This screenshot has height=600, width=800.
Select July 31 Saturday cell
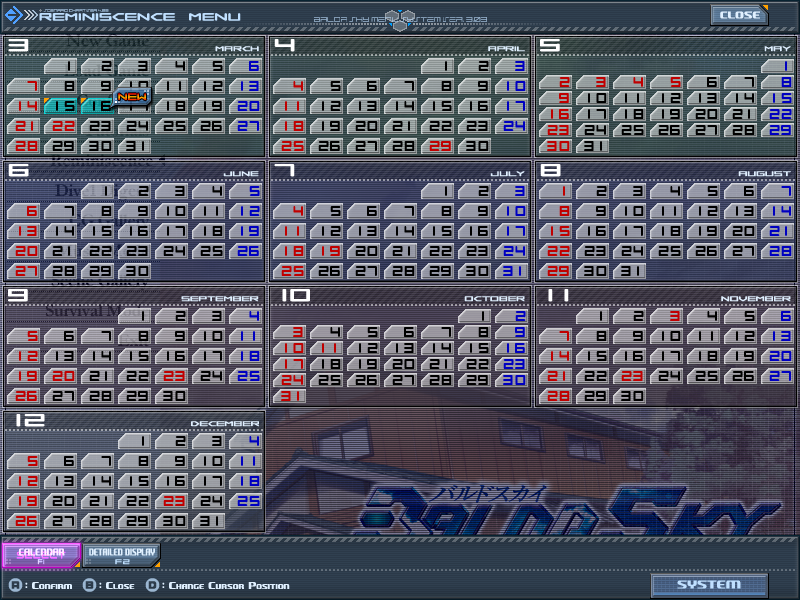point(512,270)
